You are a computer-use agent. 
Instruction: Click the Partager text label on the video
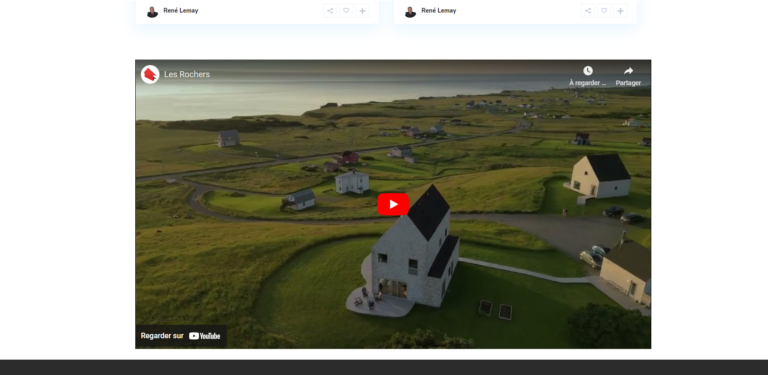pos(628,83)
